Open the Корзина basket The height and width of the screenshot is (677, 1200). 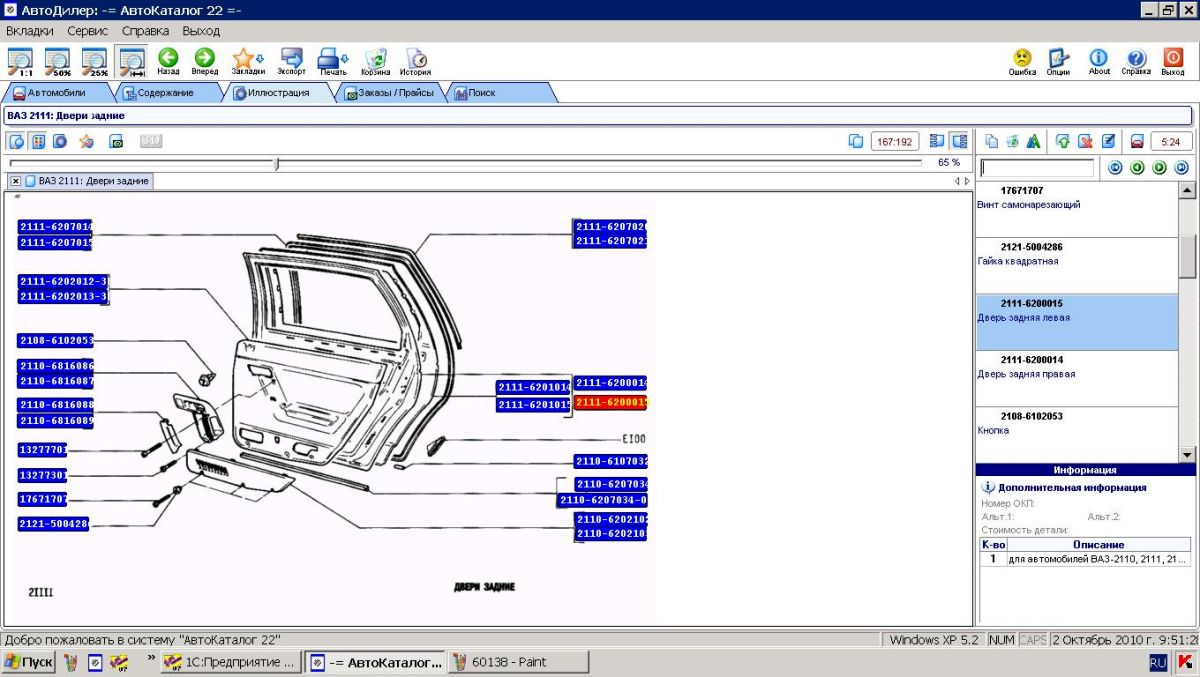(x=376, y=62)
